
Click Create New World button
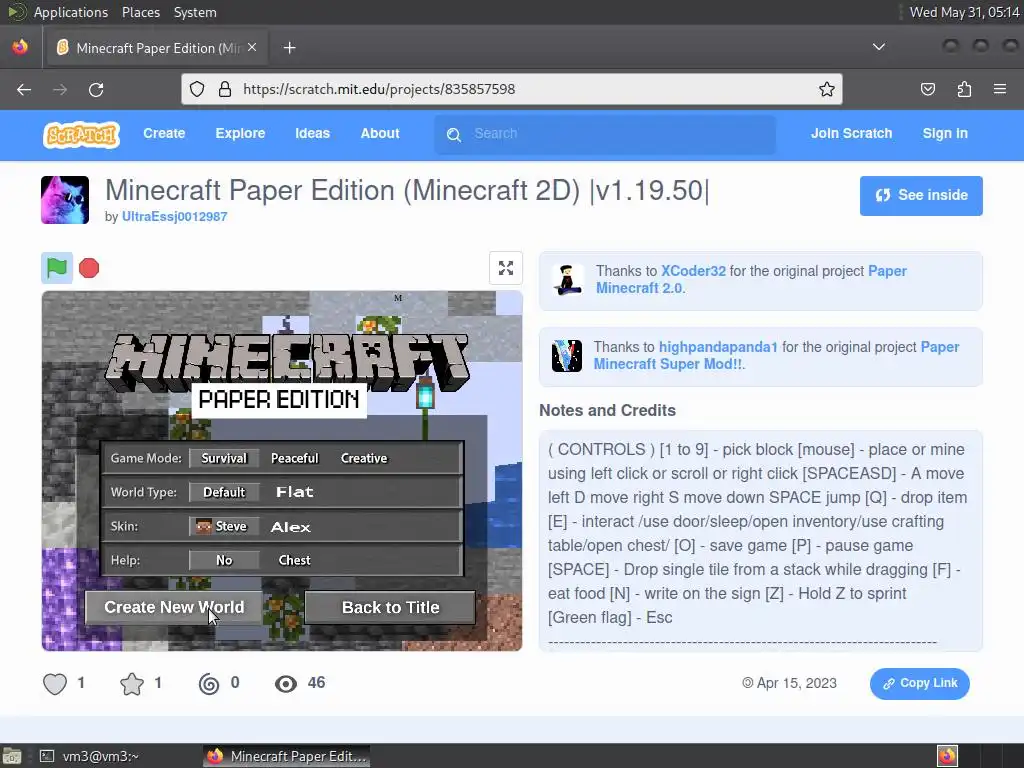click(174, 607)
